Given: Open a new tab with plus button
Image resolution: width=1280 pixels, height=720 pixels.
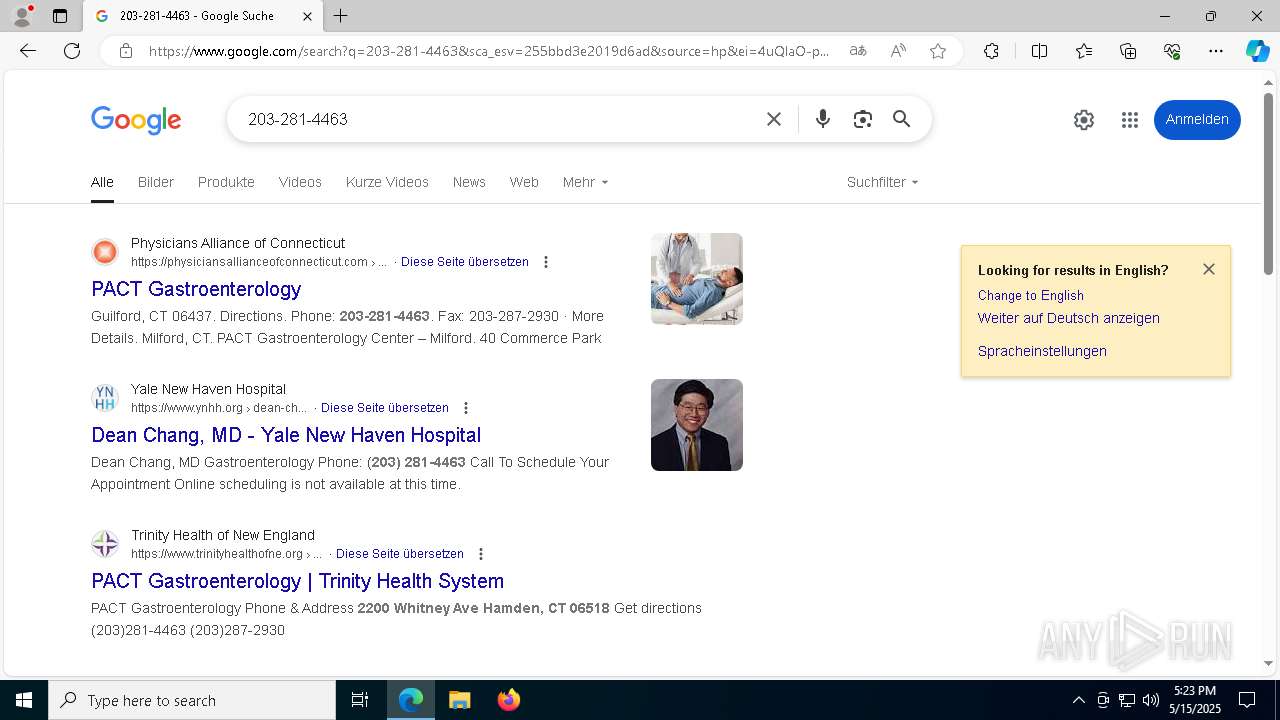Looking at the screenshot, I should tap(341, 16).
